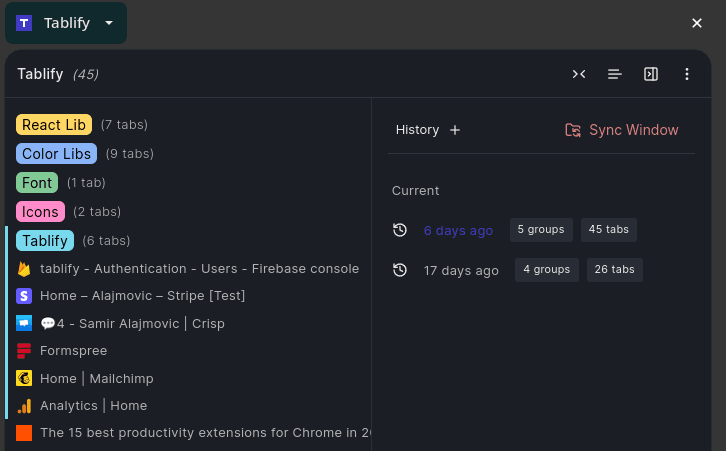Click the history clock icon for 17 days ago
Screen dimensions: 726x451
[x=400, y=270]
